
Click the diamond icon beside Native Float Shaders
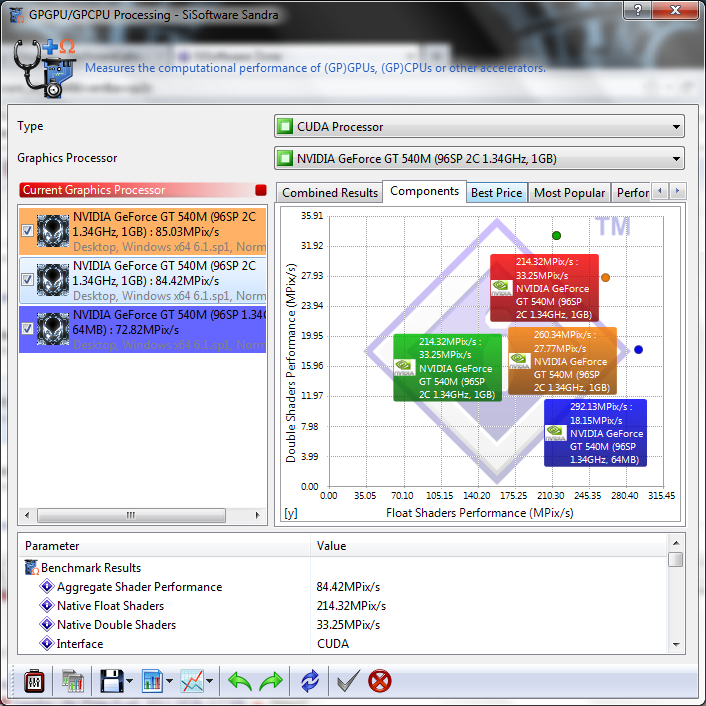pos(47,606)
